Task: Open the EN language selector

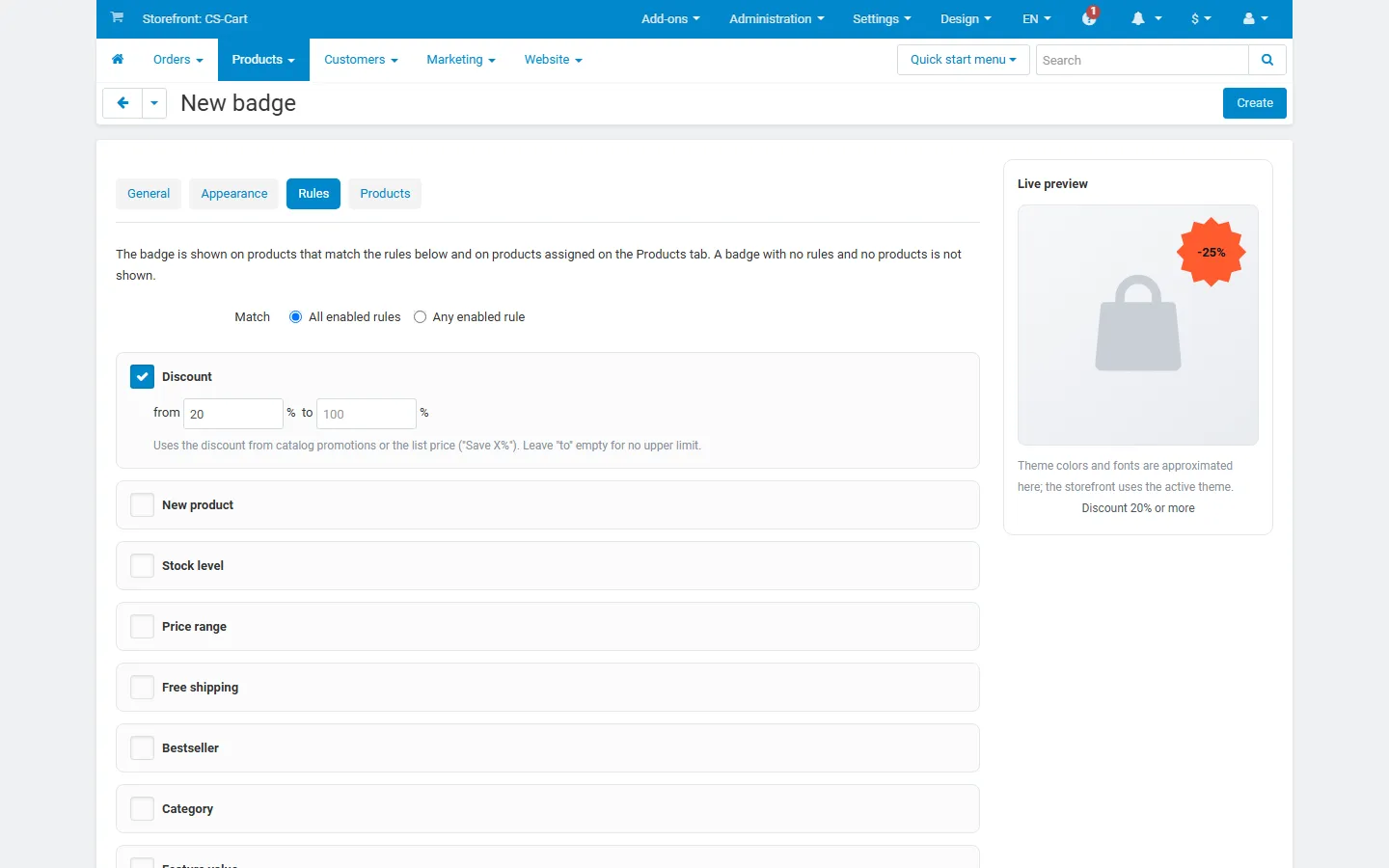Action: pos(1037,19)
